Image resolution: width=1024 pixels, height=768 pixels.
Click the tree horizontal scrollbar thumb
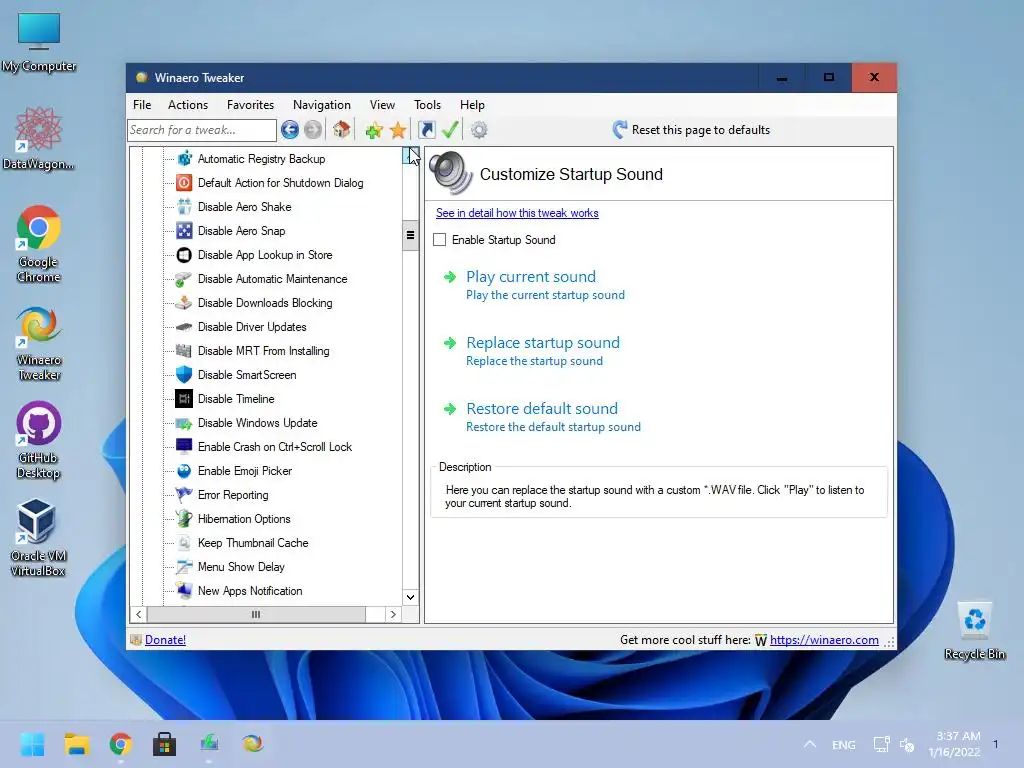[256, 615]
